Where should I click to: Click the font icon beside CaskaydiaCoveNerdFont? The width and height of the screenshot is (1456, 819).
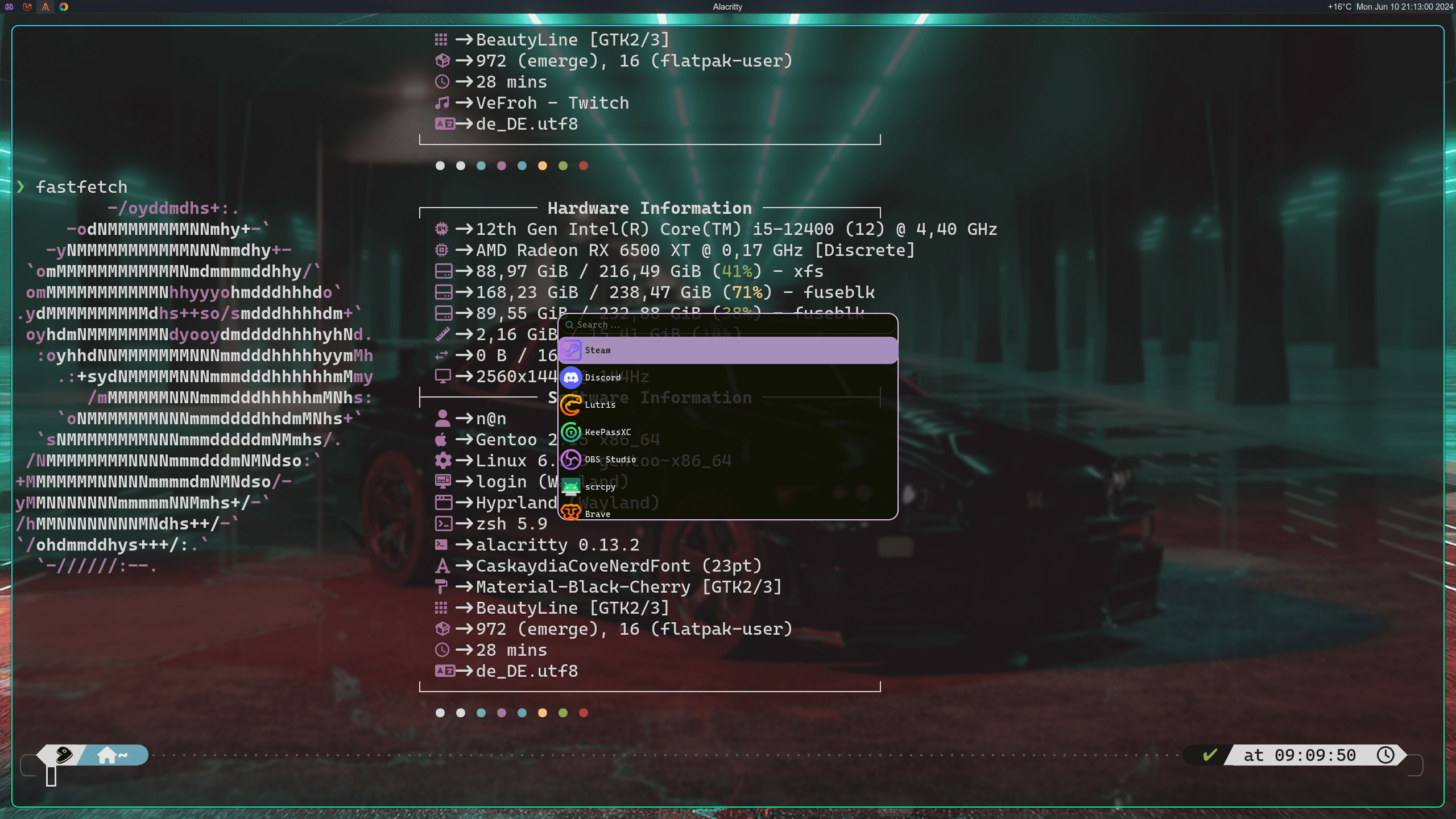coord(442,566)
